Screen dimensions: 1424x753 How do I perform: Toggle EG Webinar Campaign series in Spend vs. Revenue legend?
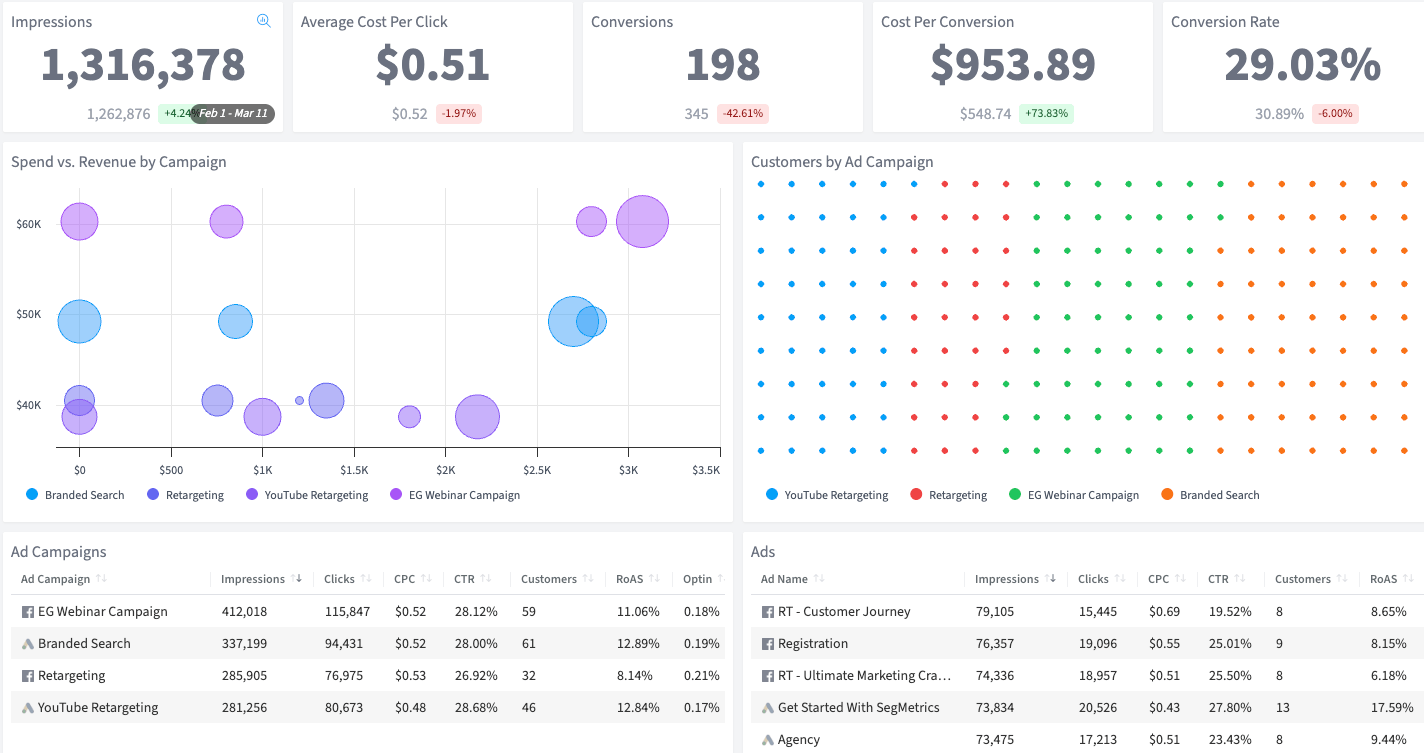pyautogui.click(x=456, y=495)
